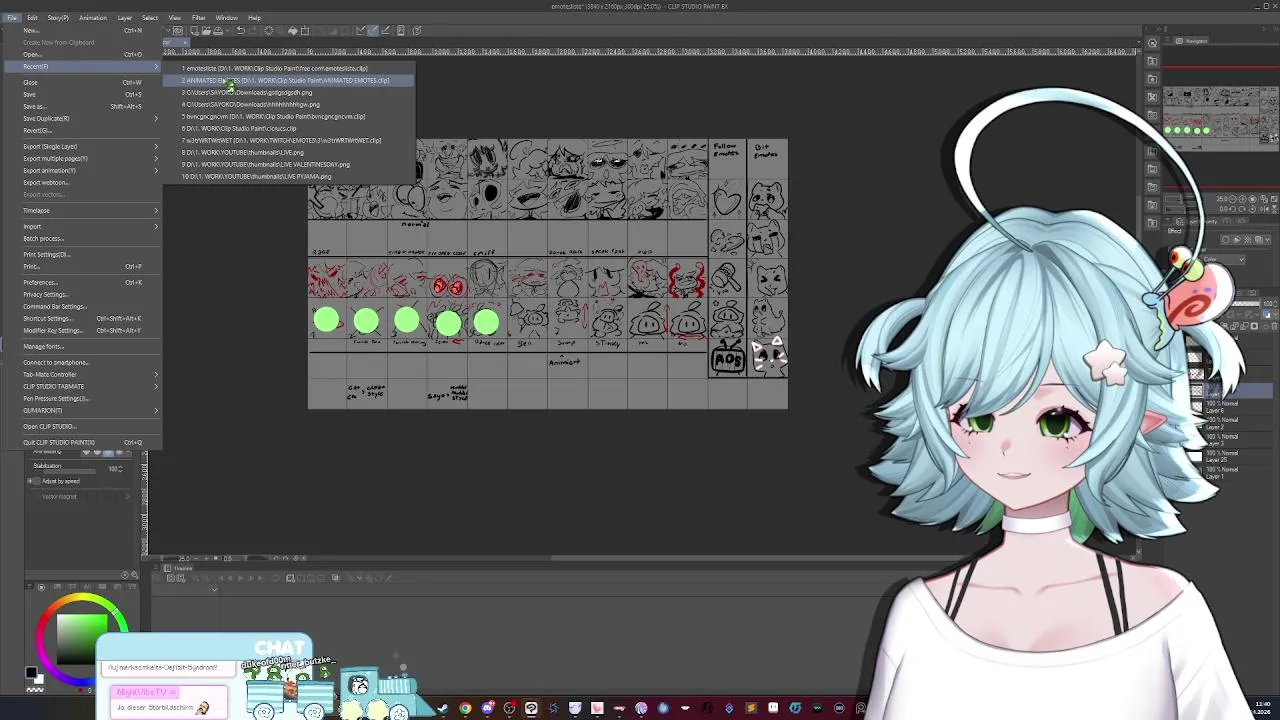Open the Filter menu
Screen dimensions: 1280x720
[x=198, y=17]
